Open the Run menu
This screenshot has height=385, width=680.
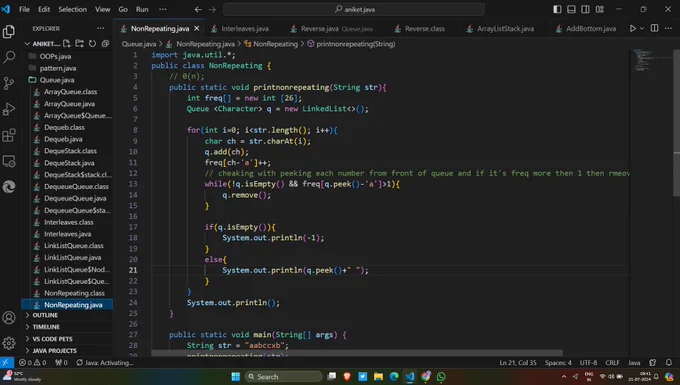click(142, 9)
